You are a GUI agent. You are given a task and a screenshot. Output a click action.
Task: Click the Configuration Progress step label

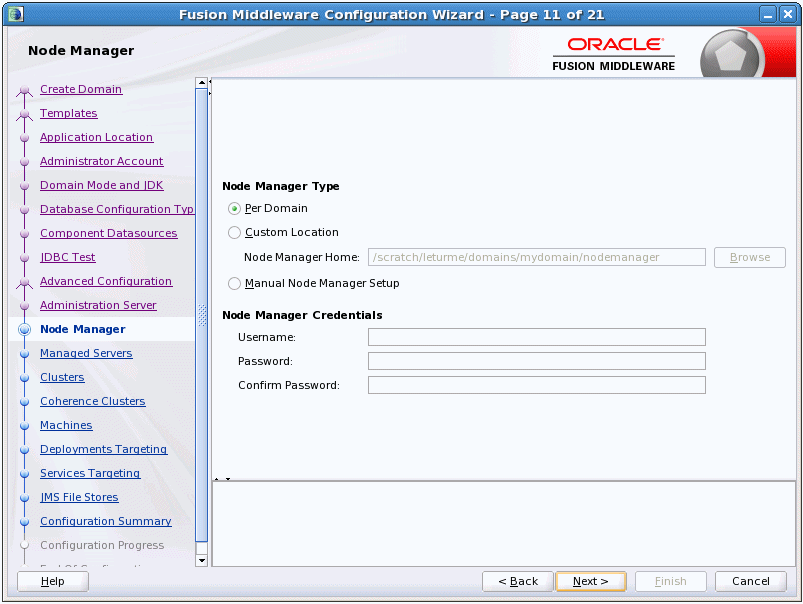pyautogui.click(x=102, y=546)
